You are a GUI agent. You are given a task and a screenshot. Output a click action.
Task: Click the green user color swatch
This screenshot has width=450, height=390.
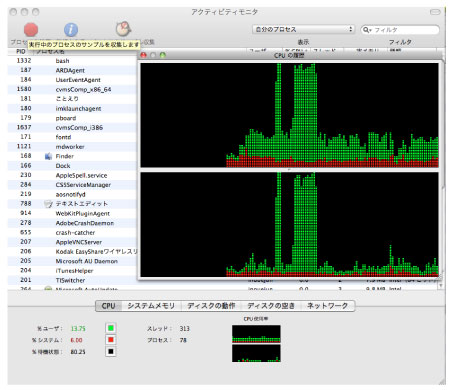[x=111, y=328]
